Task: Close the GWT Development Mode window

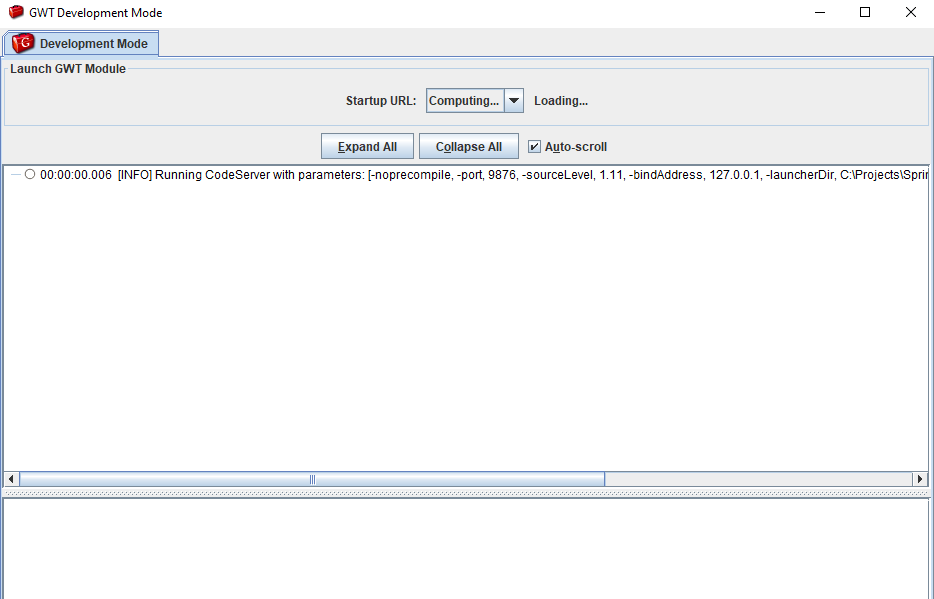Action: click(911, 13)
